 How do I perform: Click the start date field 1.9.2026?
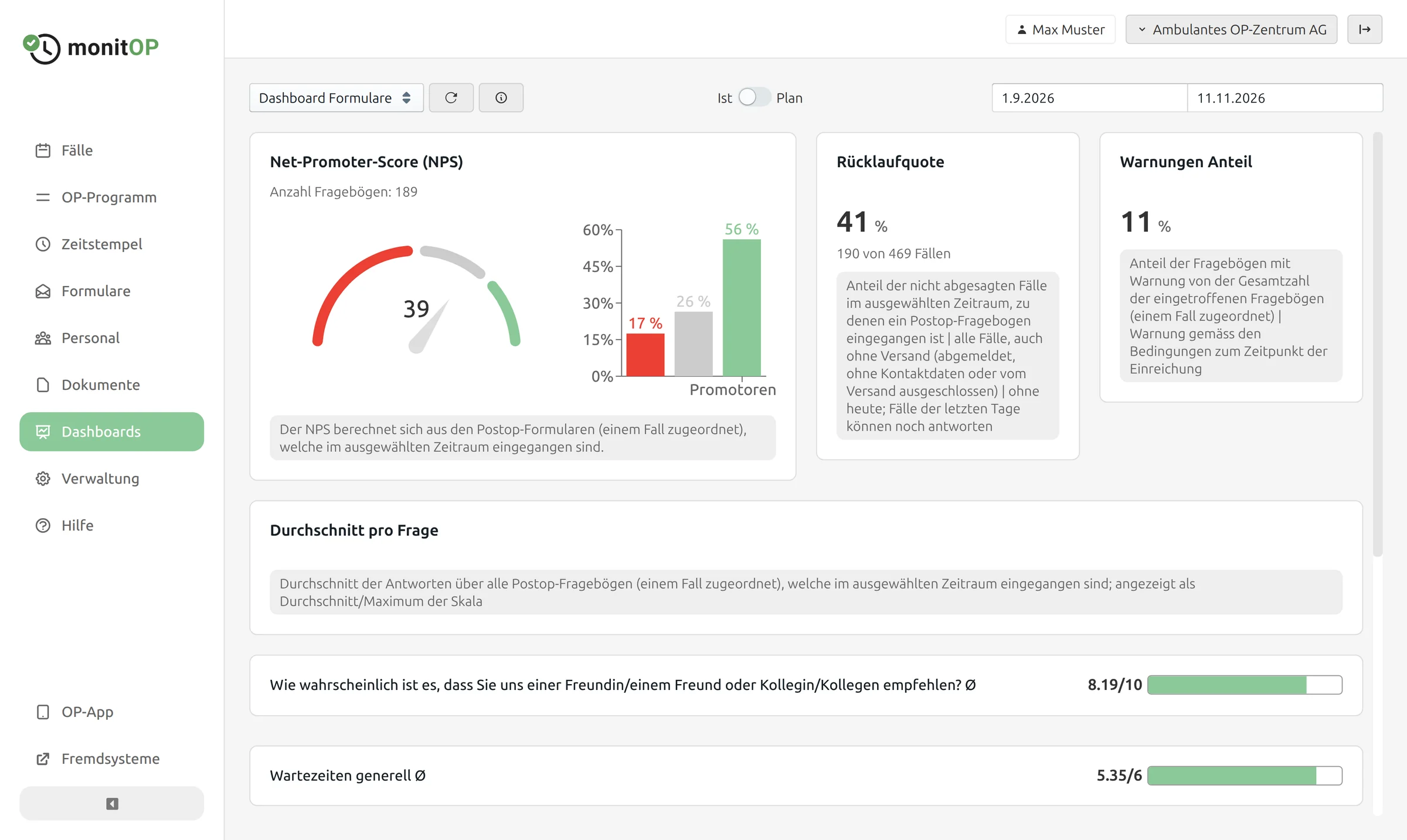[1089, 98]
